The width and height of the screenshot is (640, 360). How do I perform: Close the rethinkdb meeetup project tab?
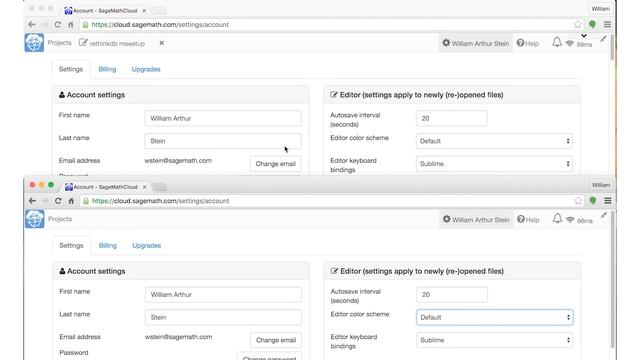point(162,43)
